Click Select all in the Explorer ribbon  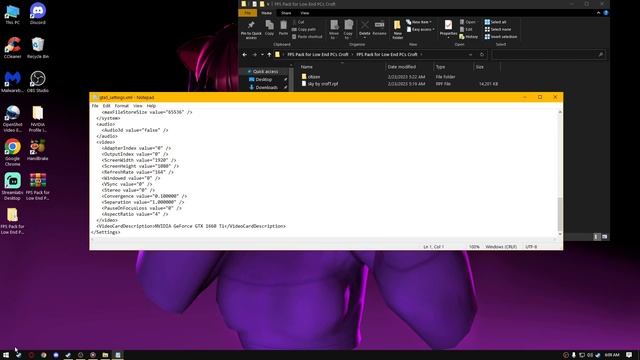(496, 22)
